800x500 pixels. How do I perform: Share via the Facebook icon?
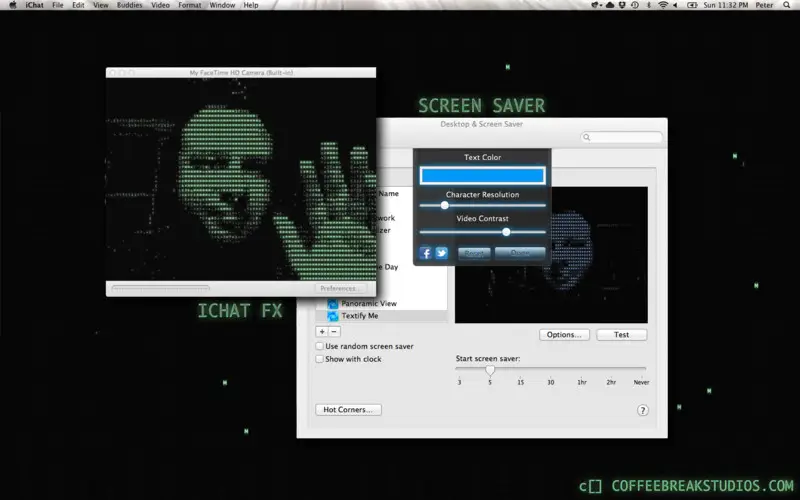(x=425, y=253)
